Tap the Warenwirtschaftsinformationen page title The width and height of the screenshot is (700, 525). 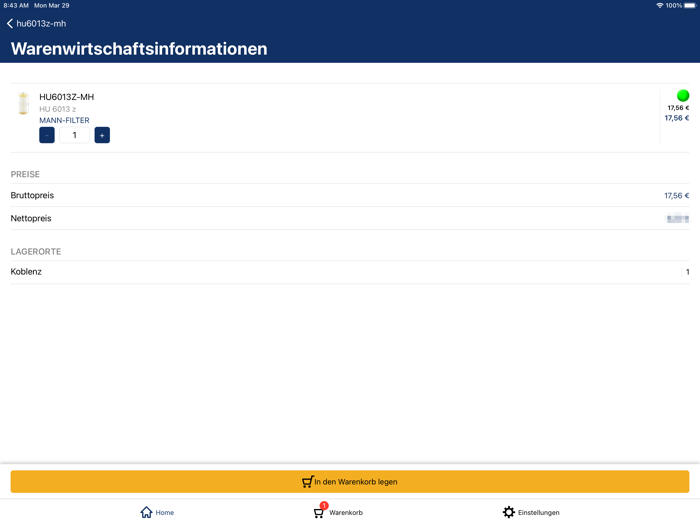[139, 49]
